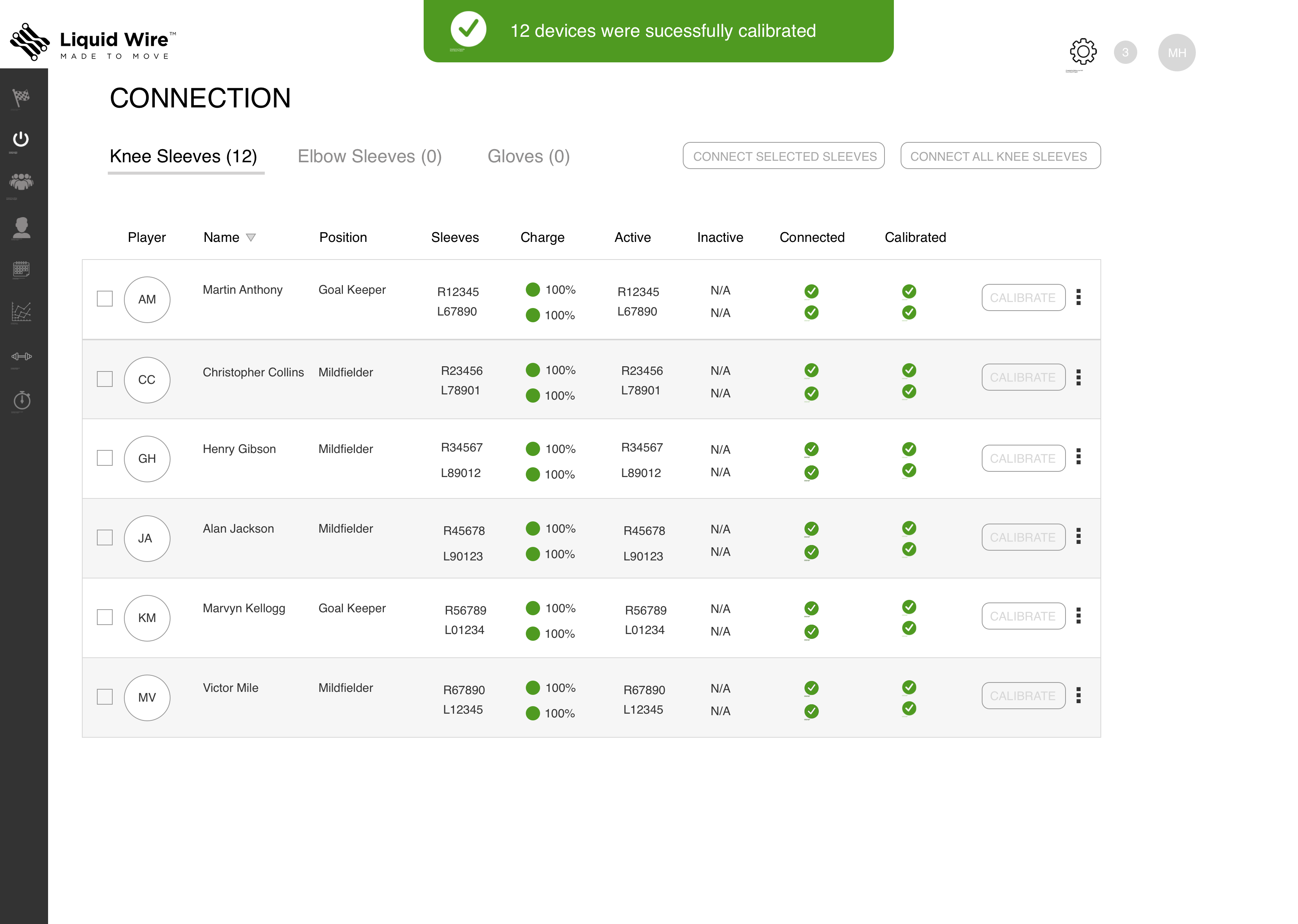
Task: Open Alan Jackson's three-dot options menu
Action: [1079, 536]
